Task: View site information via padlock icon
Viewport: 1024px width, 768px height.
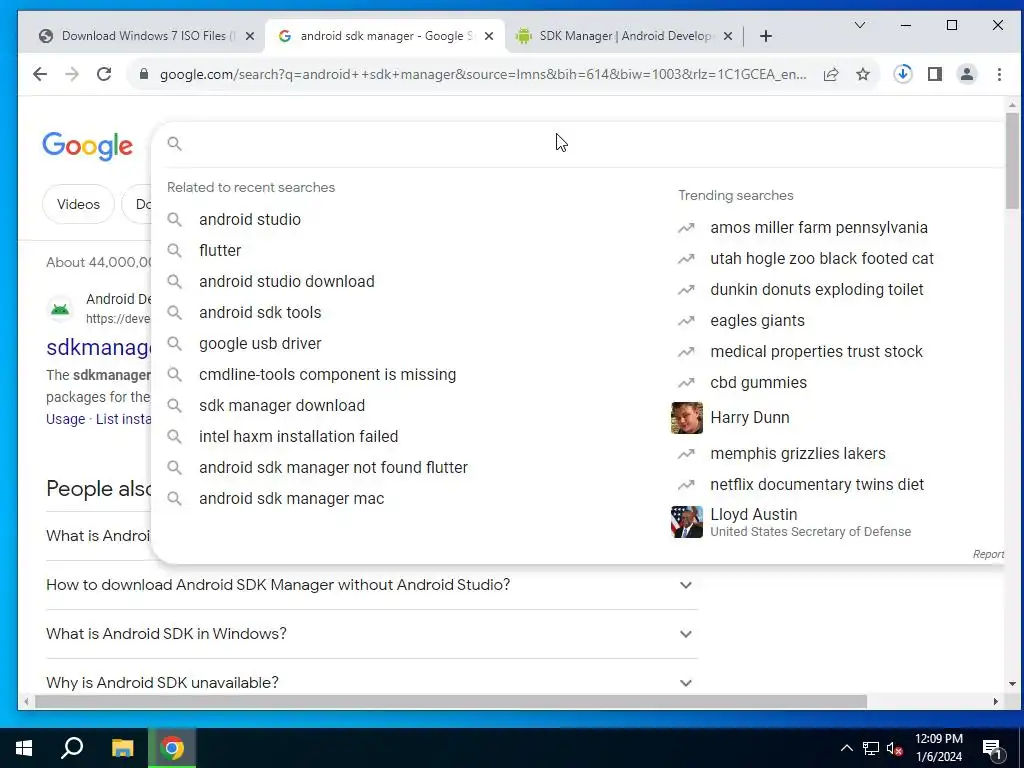Action: (144, 74)
